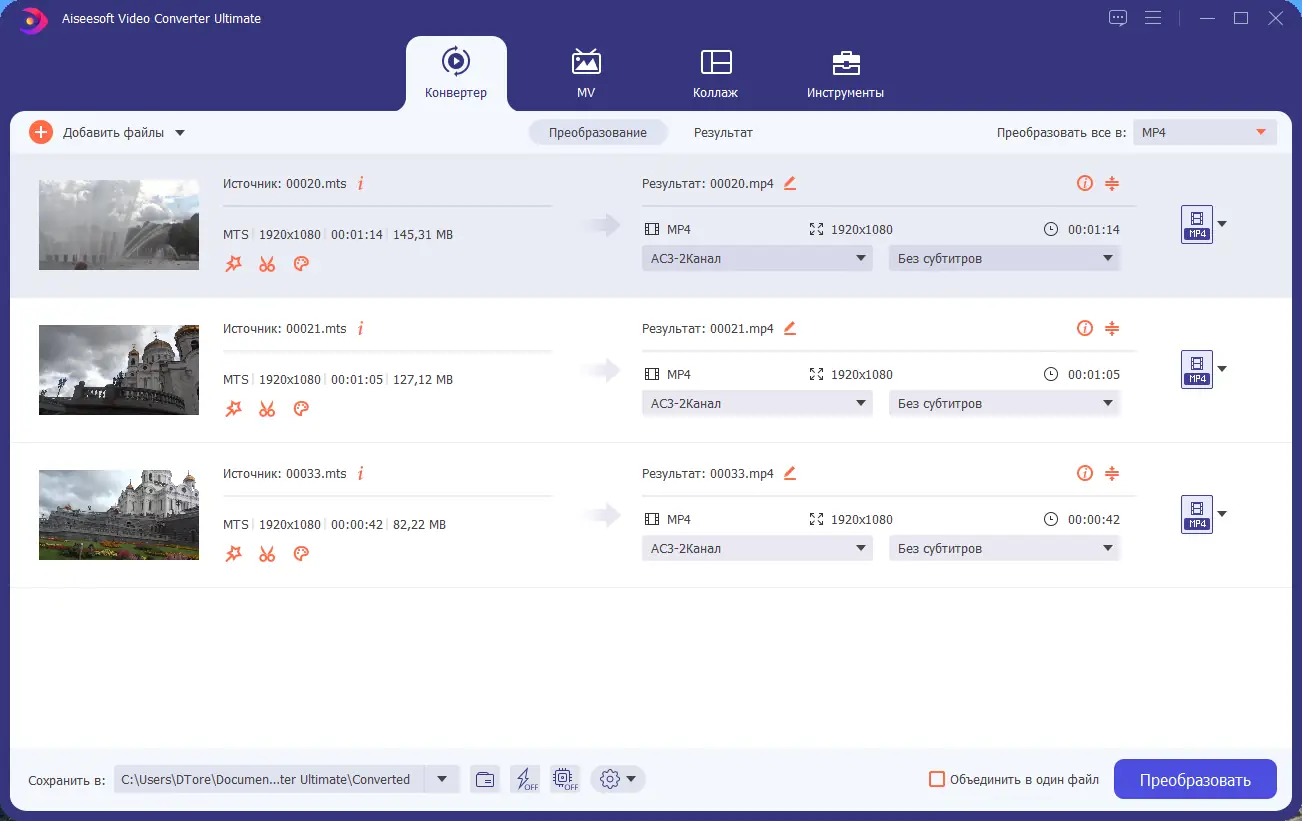Image resolution: width=1302 pixels, height=821 pixels.
Task: Choose the MP4 output format for 00021.mp4
Action: 1197,369
